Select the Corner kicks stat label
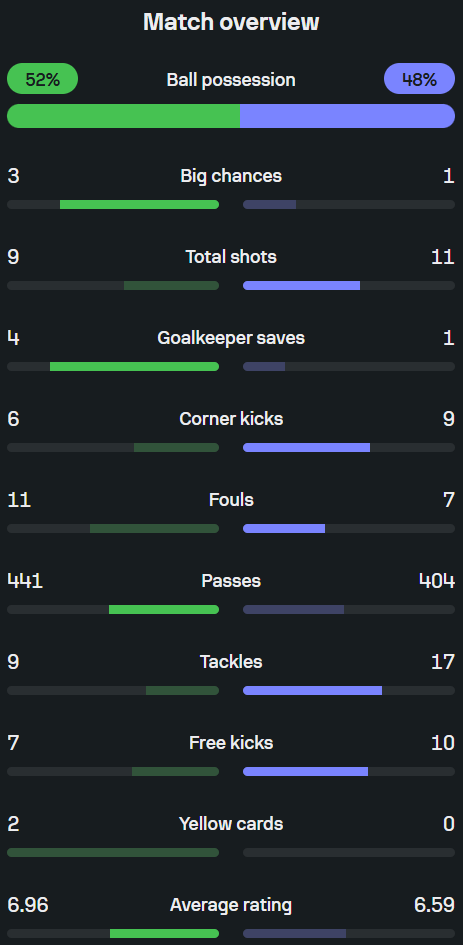This screenshot has height=945, width=463. coord(231,419)
